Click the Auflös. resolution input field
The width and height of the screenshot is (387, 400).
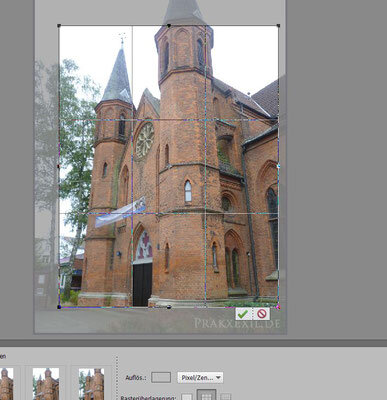coord(161,377)
